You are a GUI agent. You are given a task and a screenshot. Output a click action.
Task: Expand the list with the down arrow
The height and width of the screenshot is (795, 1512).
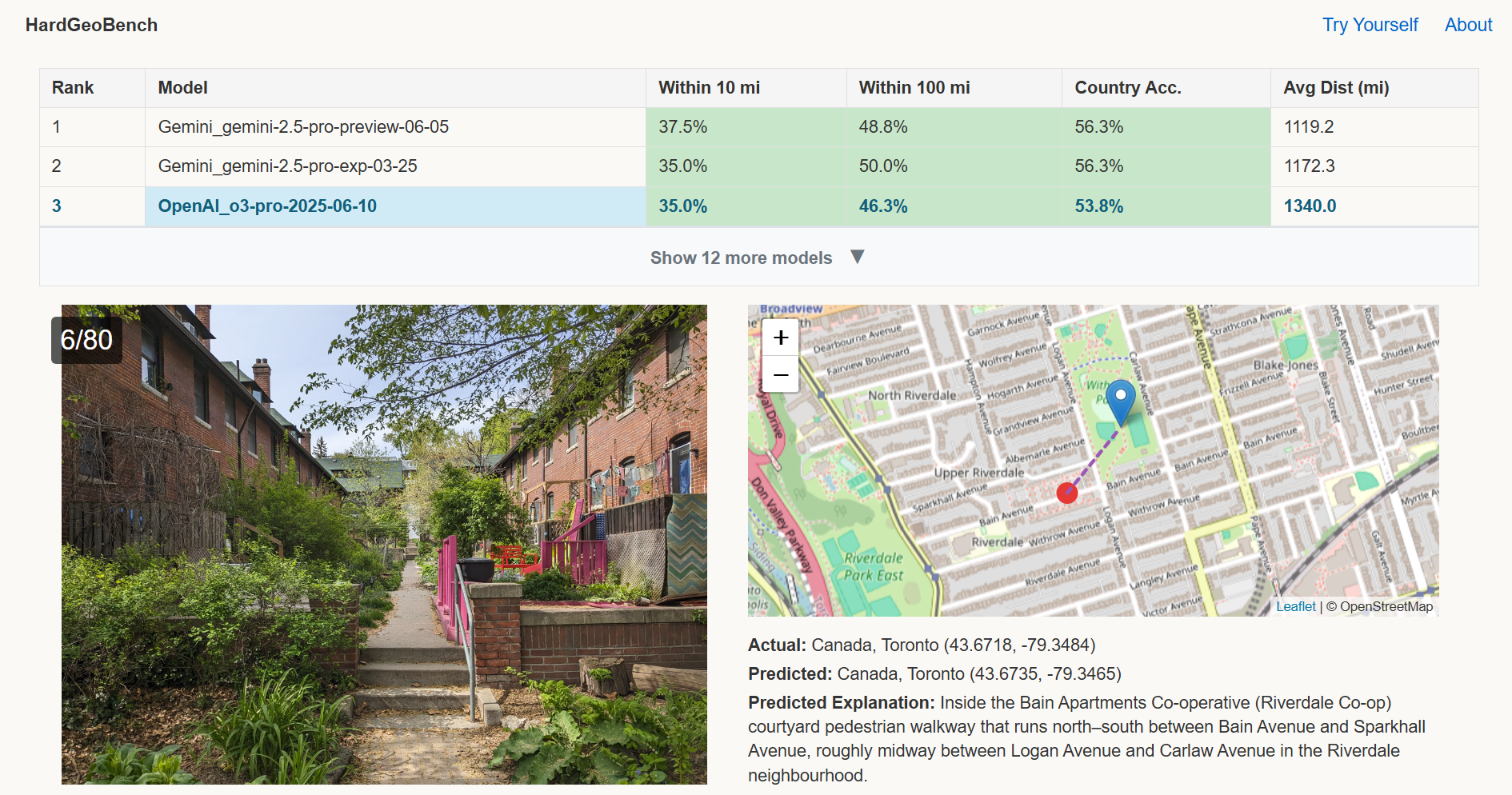(858, 257)
